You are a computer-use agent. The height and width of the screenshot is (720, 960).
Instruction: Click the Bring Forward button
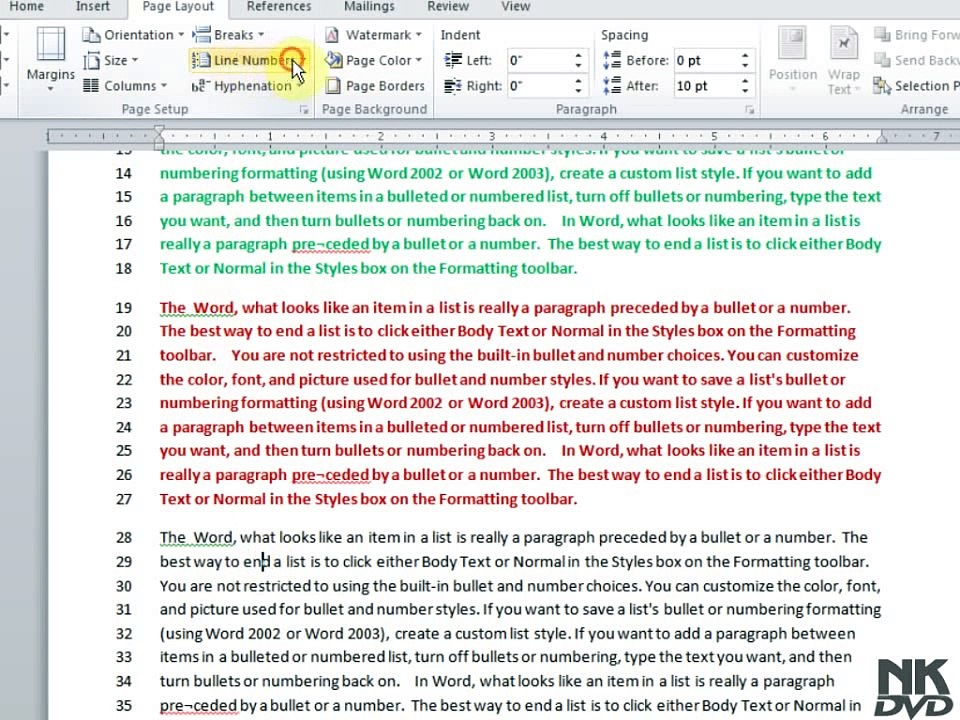click(x=916, y=35)
